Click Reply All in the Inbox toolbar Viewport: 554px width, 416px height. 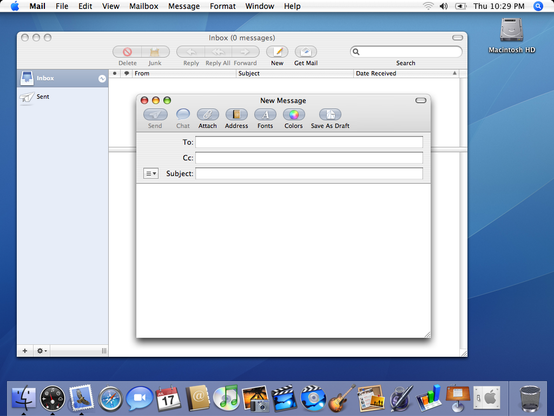[218, 52]
